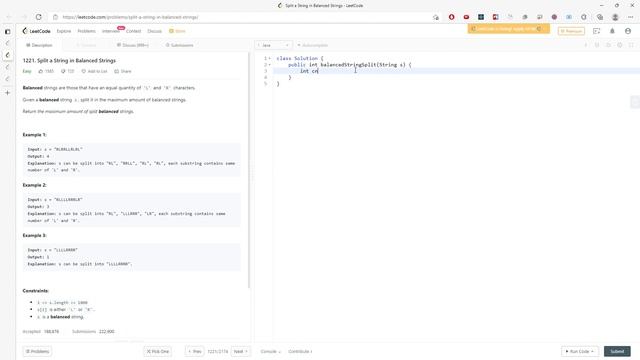This screenshot has width=640, height=360.
Task: Click the add-to-favorites star icon
Action: pyautogui.click(x=436, y=17)
